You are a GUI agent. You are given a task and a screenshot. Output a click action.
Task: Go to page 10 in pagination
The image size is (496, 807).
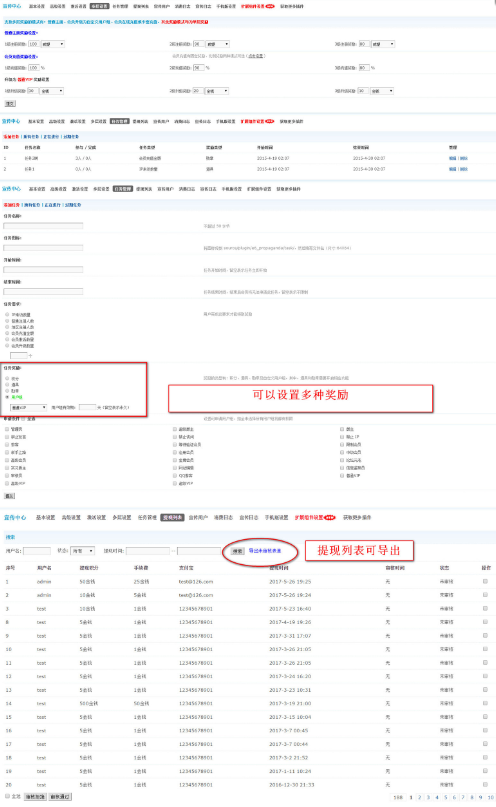coord(490,797)
